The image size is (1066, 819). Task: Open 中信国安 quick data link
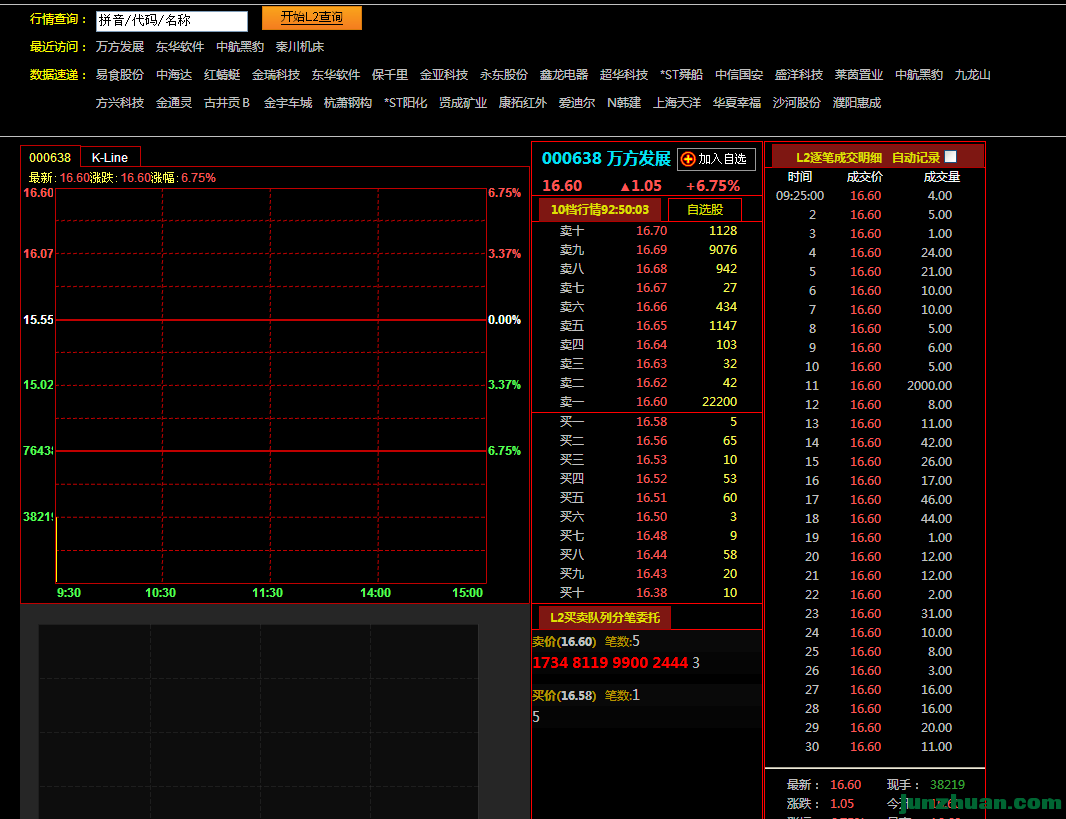click(739, 75)
